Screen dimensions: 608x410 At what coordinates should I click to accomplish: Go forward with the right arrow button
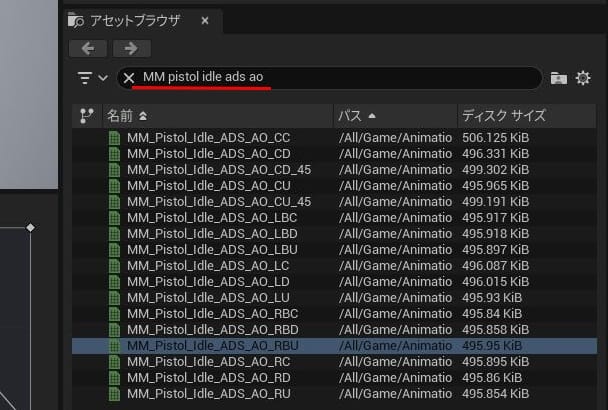[x=131, y=48]
